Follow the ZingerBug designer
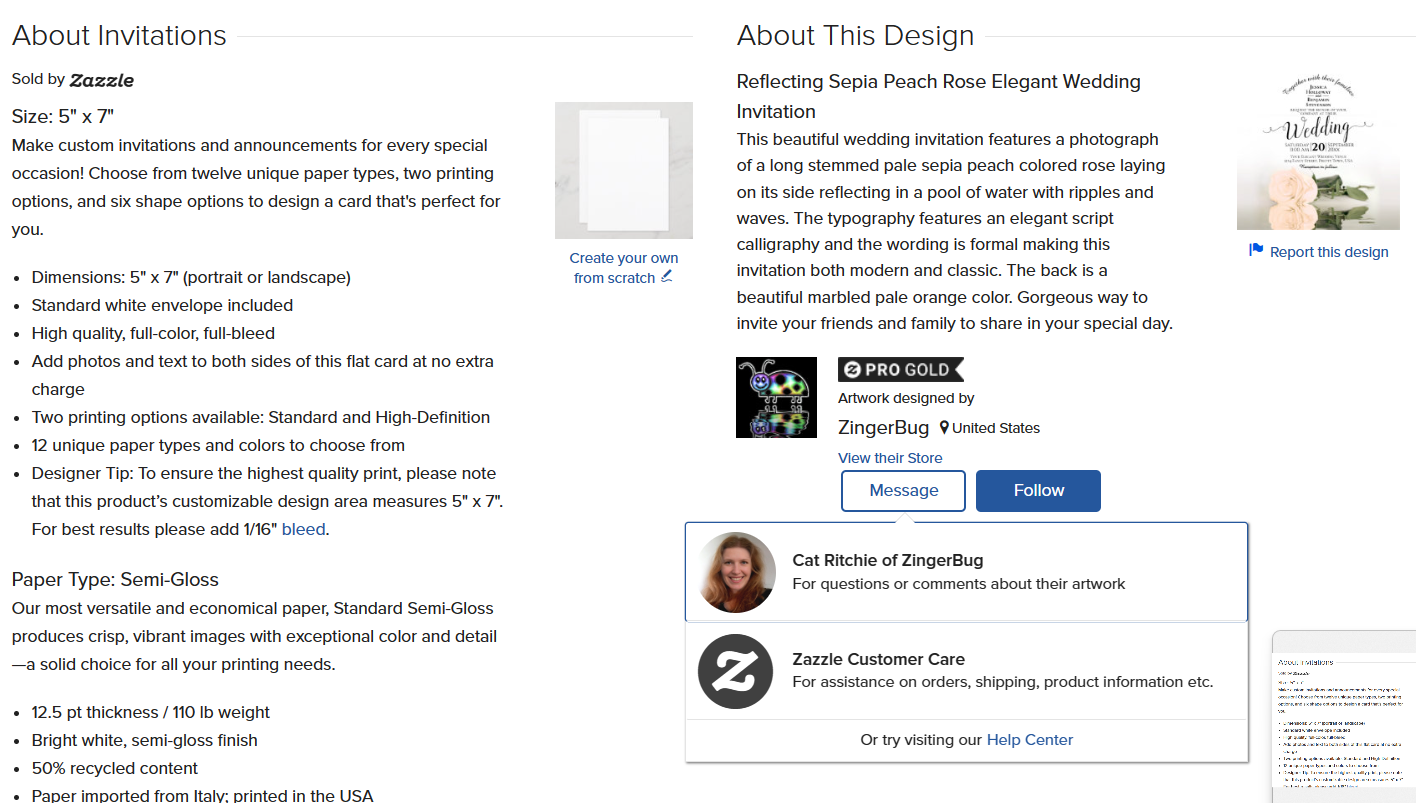The image size is (1416, 803). (1038, 491)
